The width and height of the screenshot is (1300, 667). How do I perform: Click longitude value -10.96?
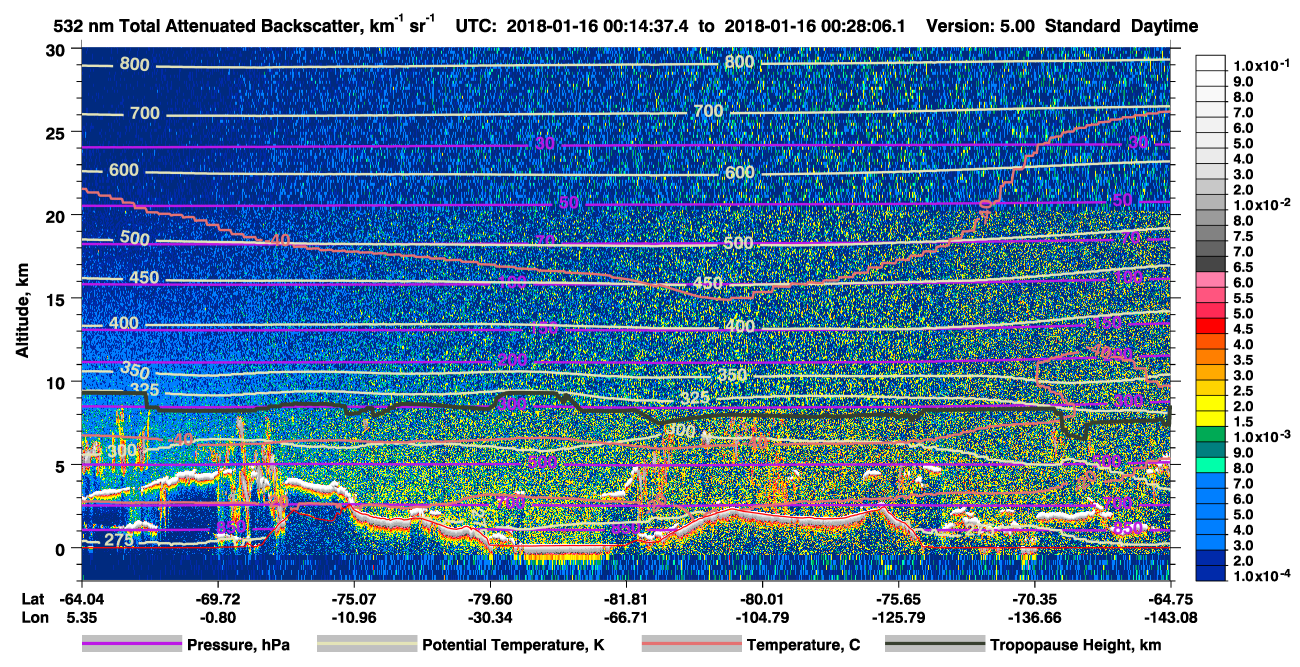pos(353,617)
